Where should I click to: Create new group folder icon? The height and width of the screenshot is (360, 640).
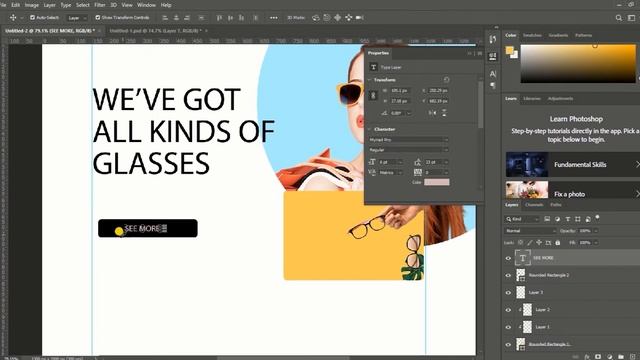click(x=621, y=357)
